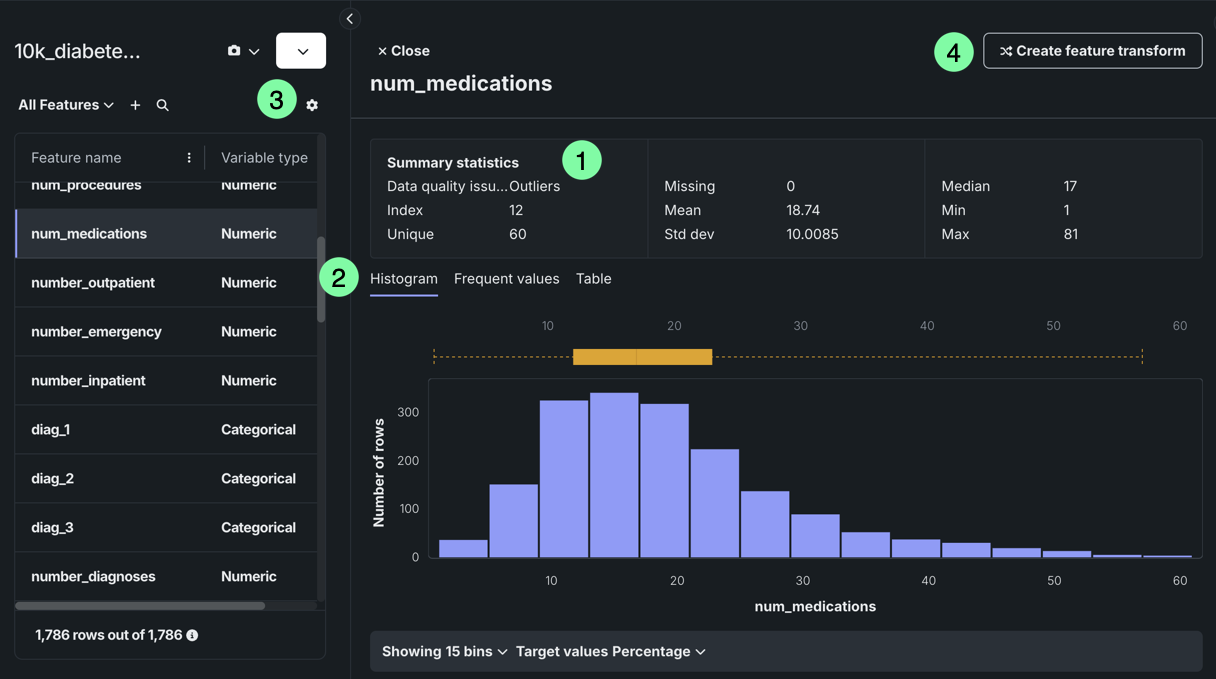Open feature list settings gear
The width and height of the screenshot is (1216, 679).
312,105
